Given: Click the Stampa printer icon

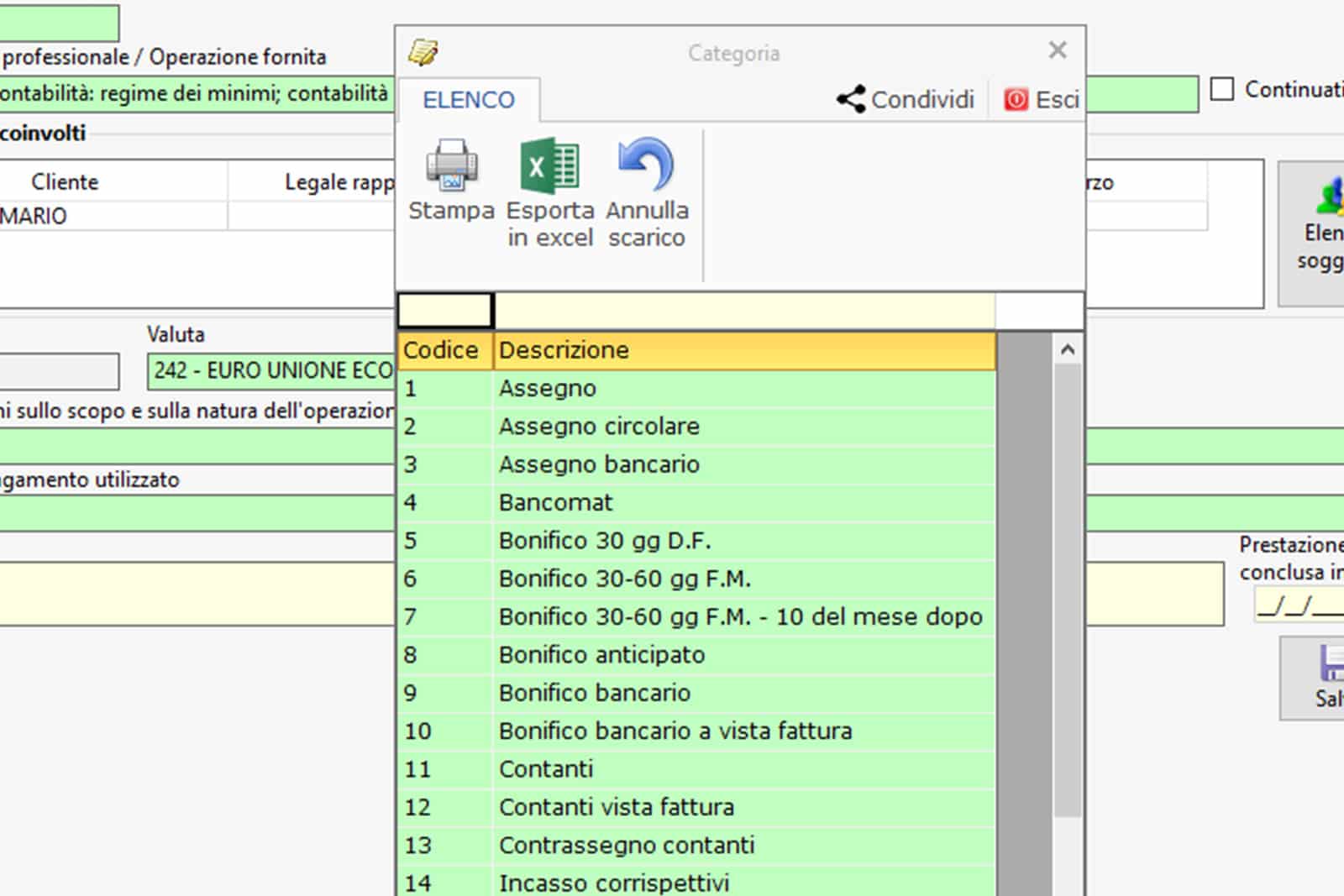Looking at the screenshot, I should point(452,165).
